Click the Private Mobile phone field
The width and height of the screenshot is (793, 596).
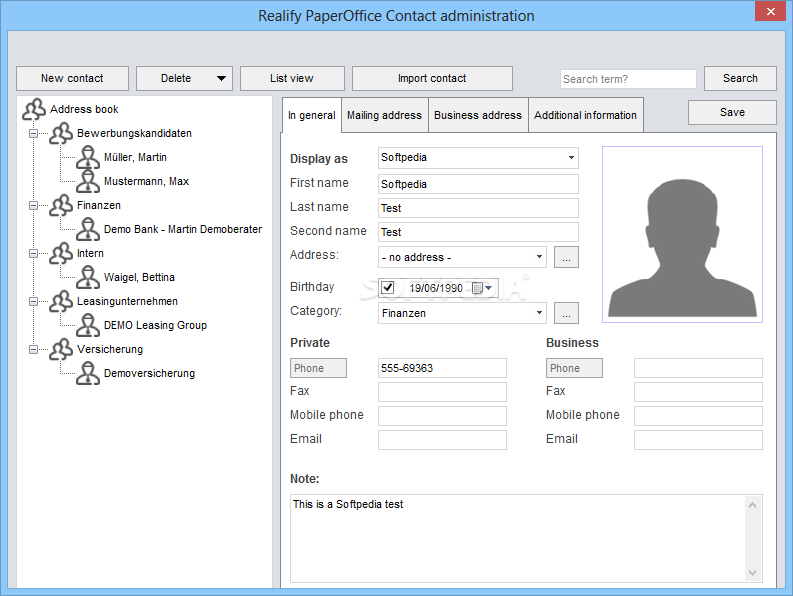click(x=442, y=416)
